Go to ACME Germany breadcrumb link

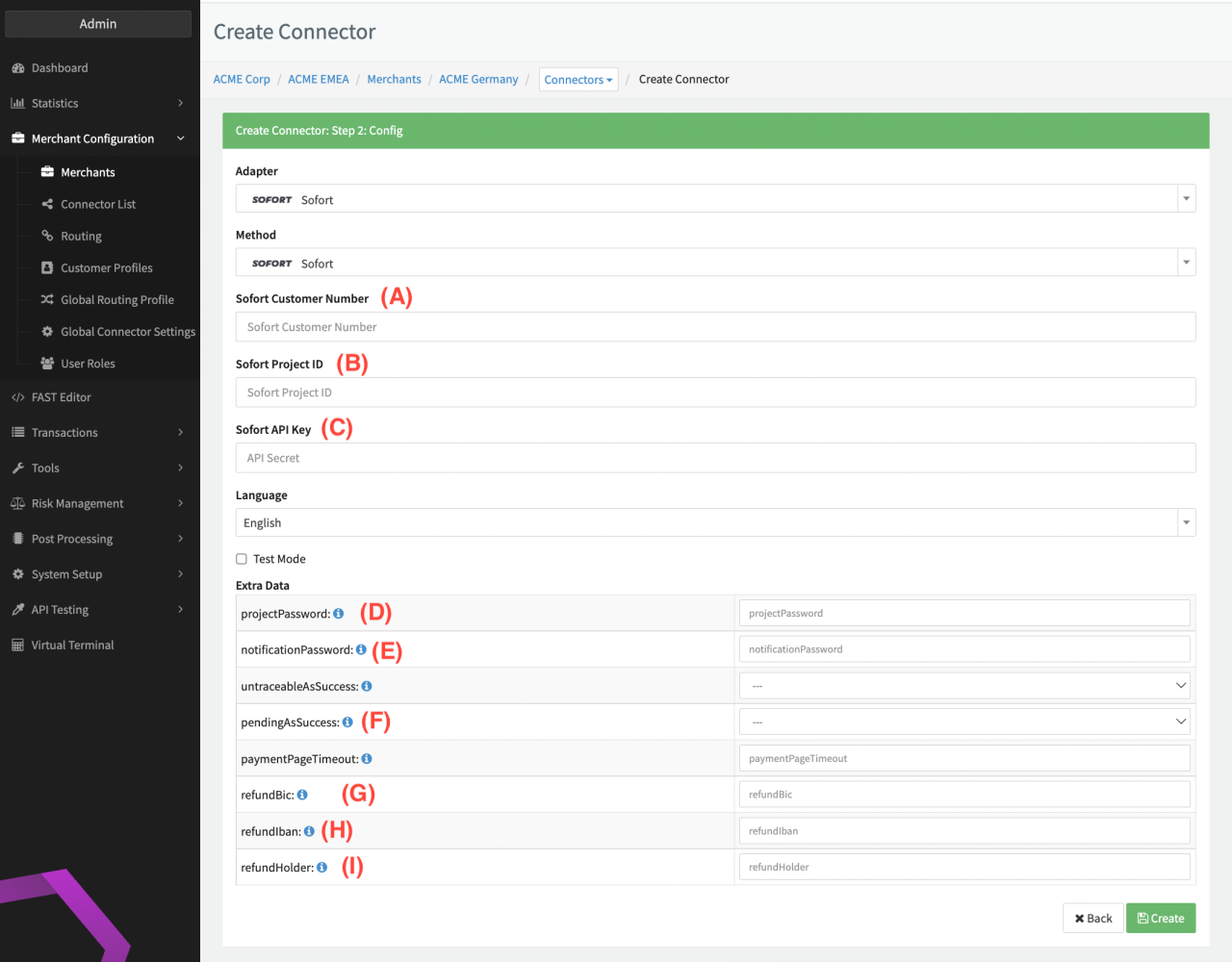coord(478,80)
